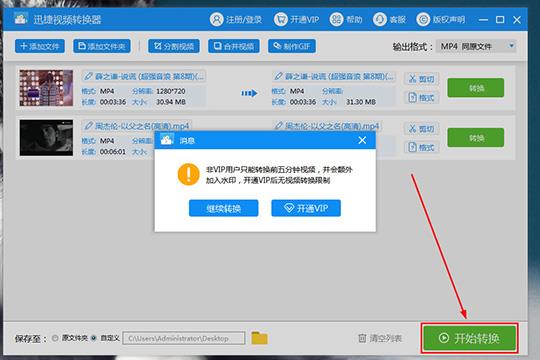This screenshot has width=540, height=360.
Task: Click output size text 31.30 MB
Action: 361,102
